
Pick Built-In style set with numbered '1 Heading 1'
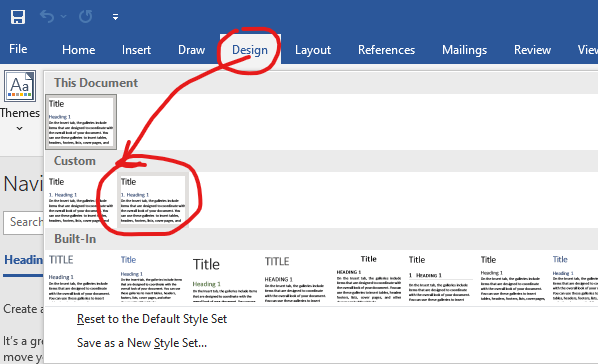click(440, 278)
